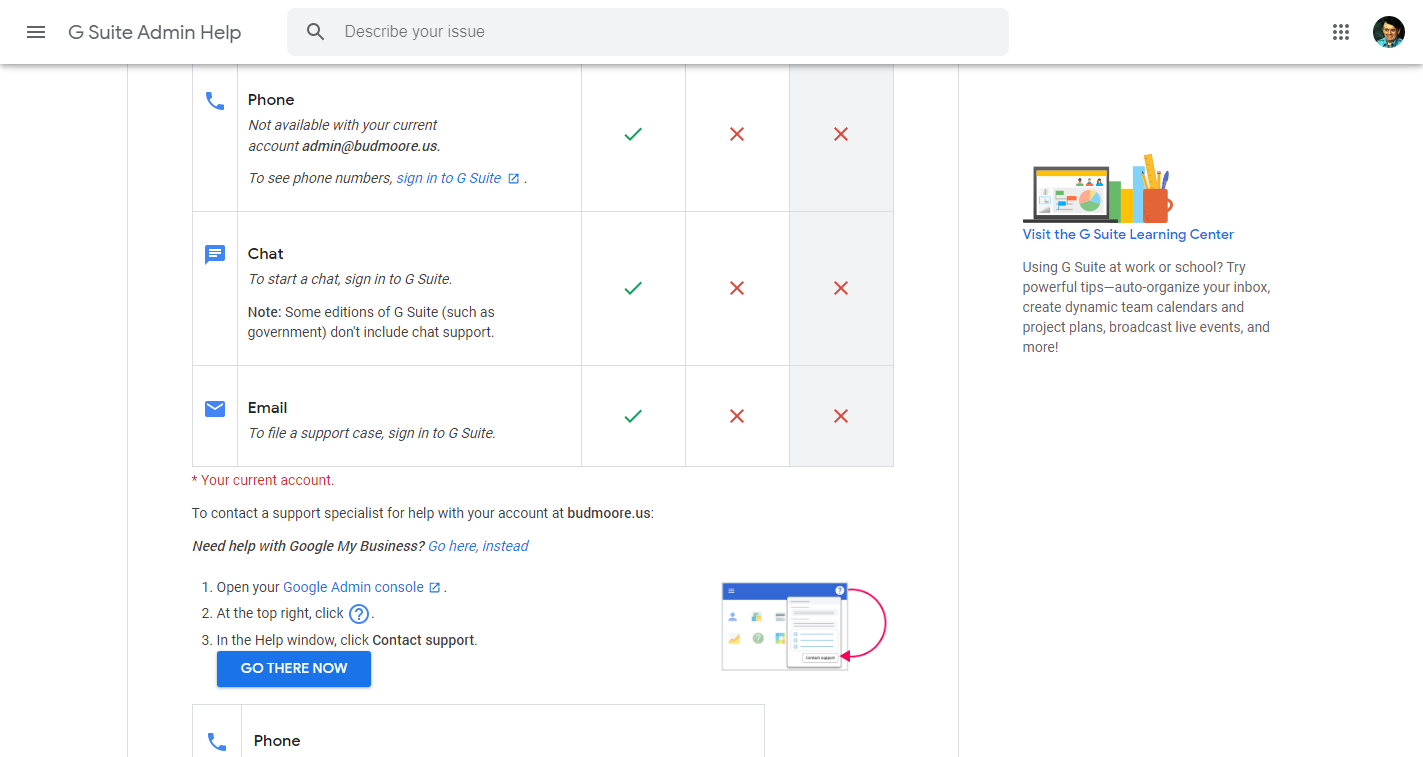Viewport: 1423px width, 757px height.
Task: Click the green checkmark in Chat row
Action: pos(633,288)
